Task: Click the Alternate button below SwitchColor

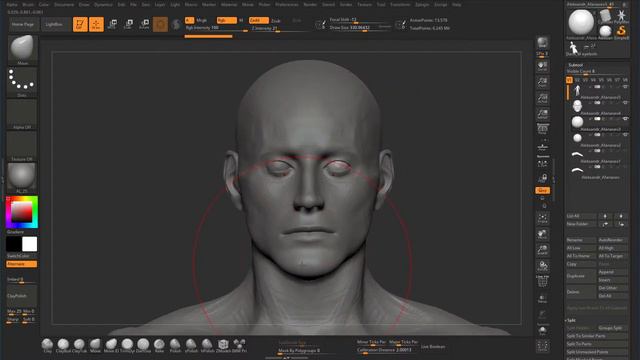Action: pos(22,264)
